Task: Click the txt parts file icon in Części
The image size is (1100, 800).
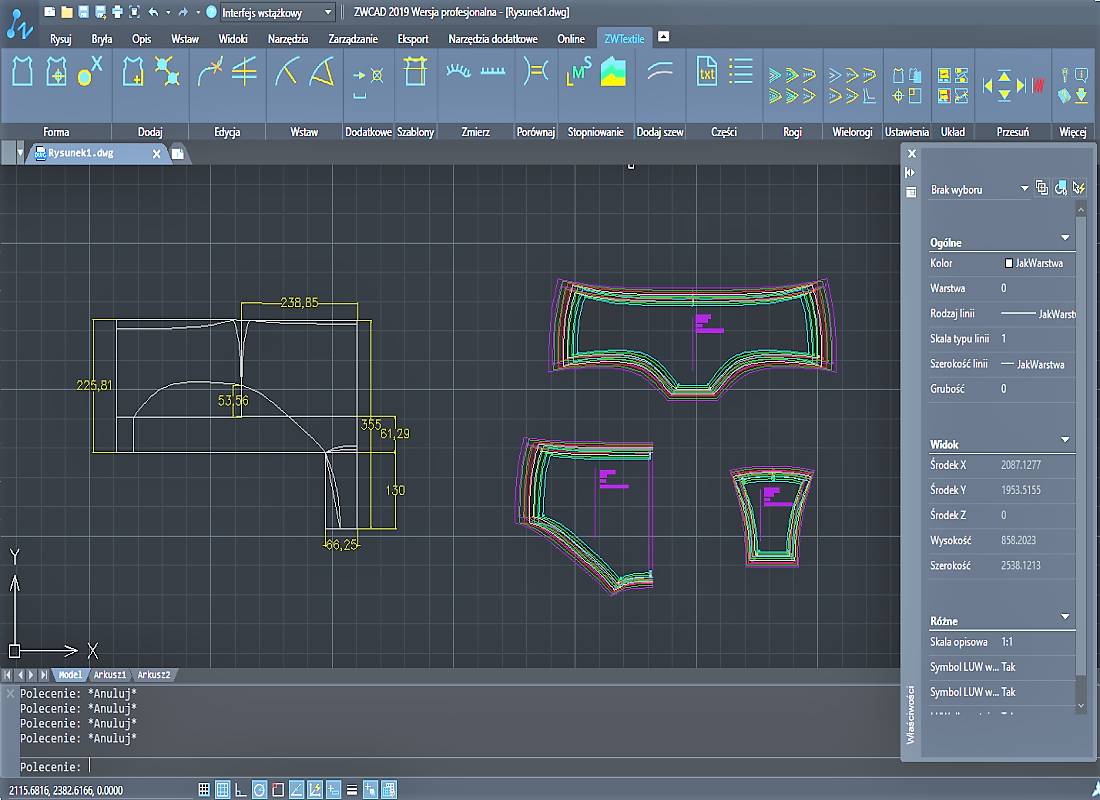Action: tap(706, 72)
